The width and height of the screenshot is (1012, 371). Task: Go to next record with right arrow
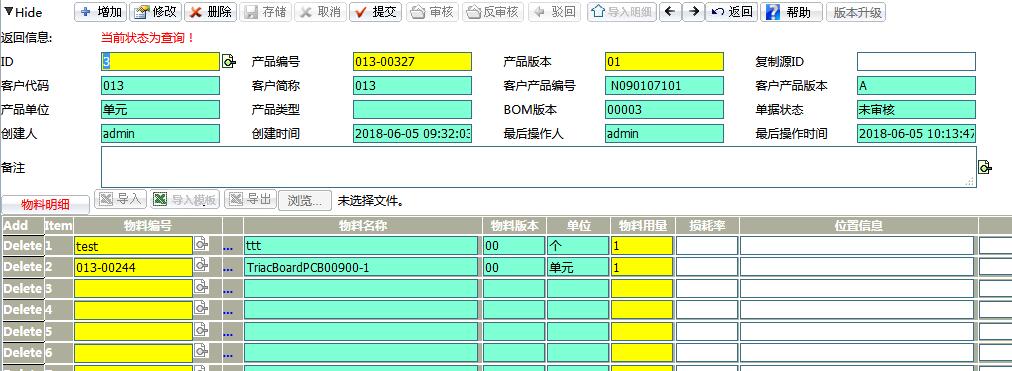click(693, 12)
